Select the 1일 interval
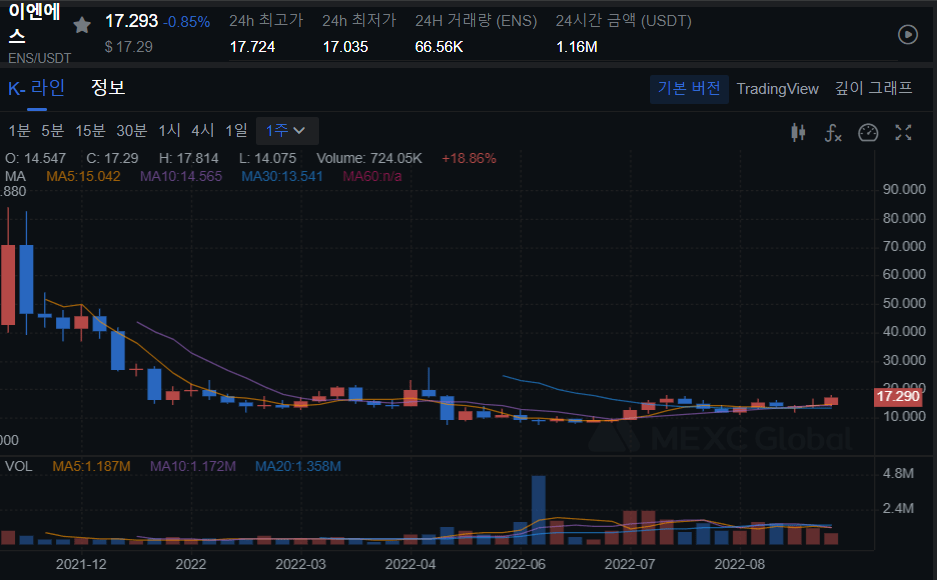The width and height of the screenshot is (937, 580). click(236, 130)
